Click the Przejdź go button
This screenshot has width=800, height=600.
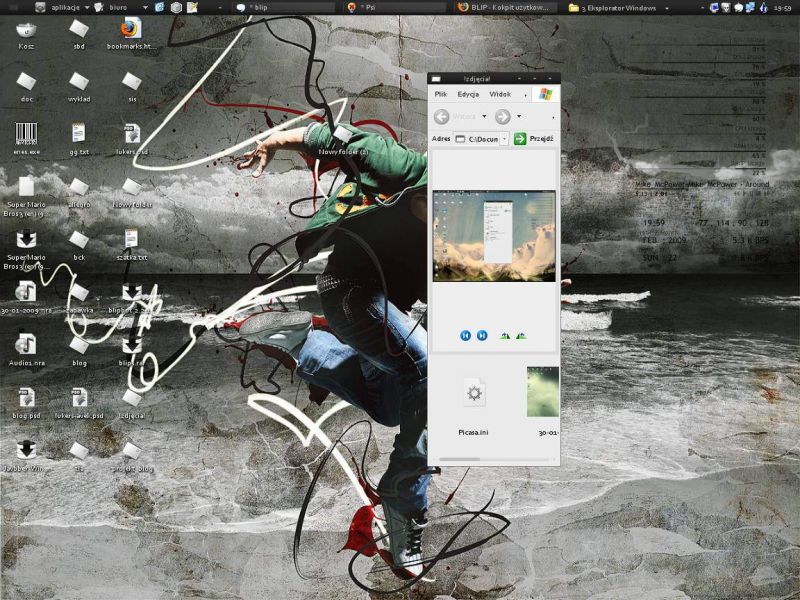(x=534, y=138)
